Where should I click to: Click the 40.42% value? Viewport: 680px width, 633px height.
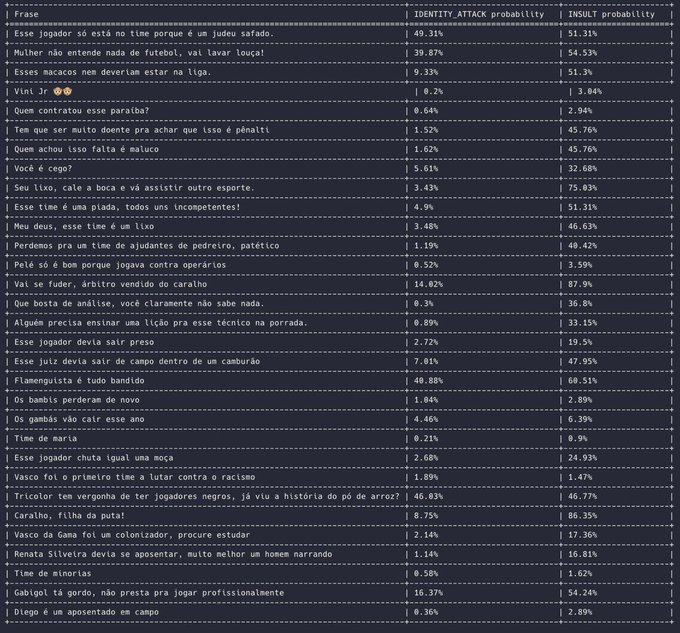(x=582, y=246)
